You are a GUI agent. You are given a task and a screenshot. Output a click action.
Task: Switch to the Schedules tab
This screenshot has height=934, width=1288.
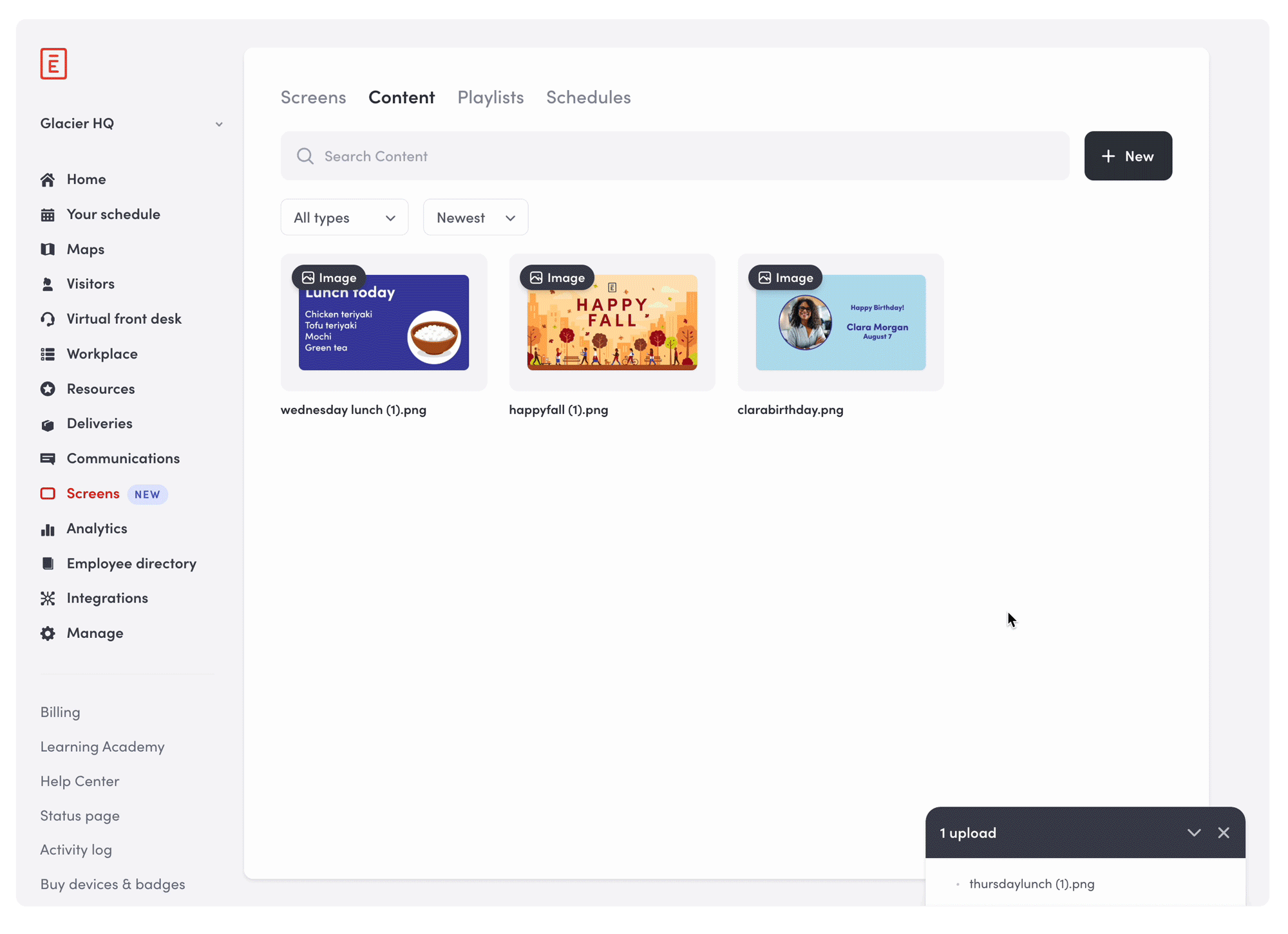589,97
